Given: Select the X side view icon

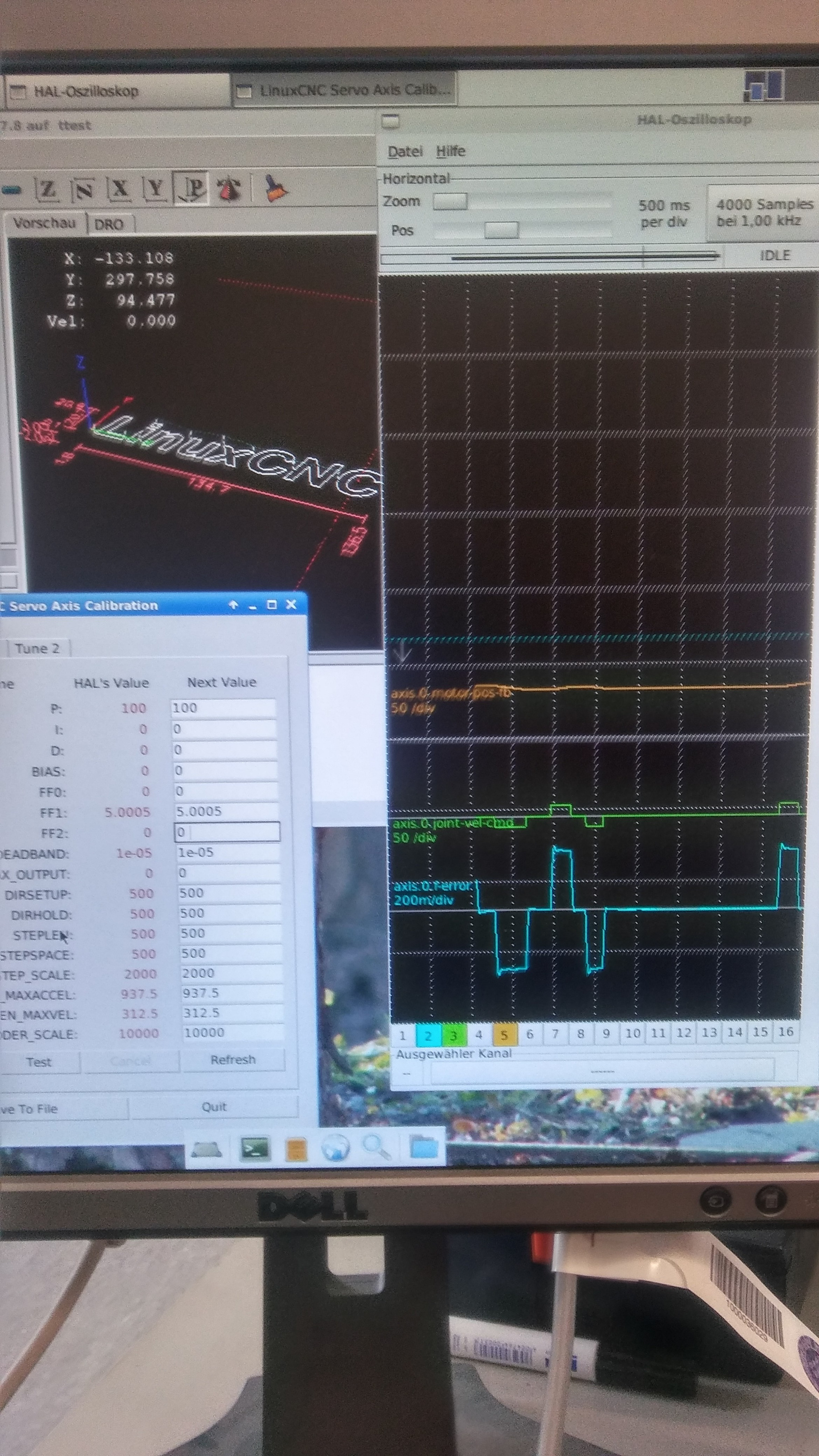Looking at the screenshot, I should tap(119, 189).
